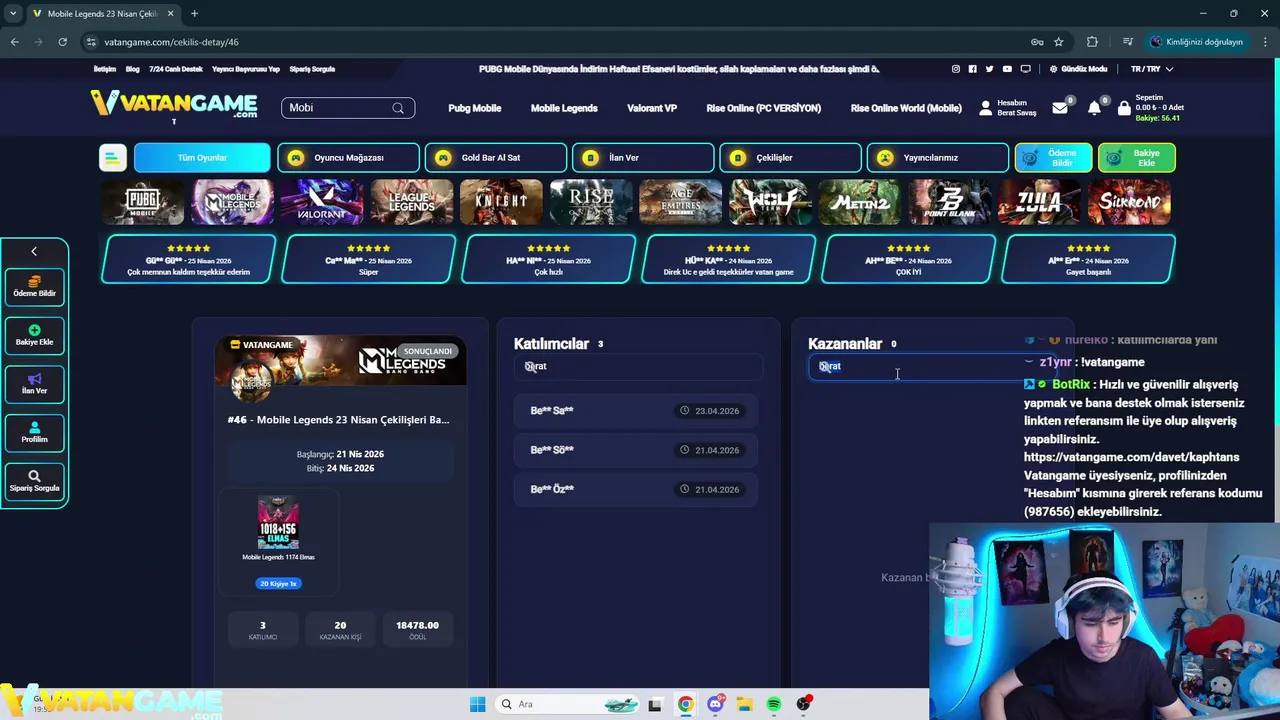Open the Facebook social icon
1280x720 pixels.
(972, 69)
